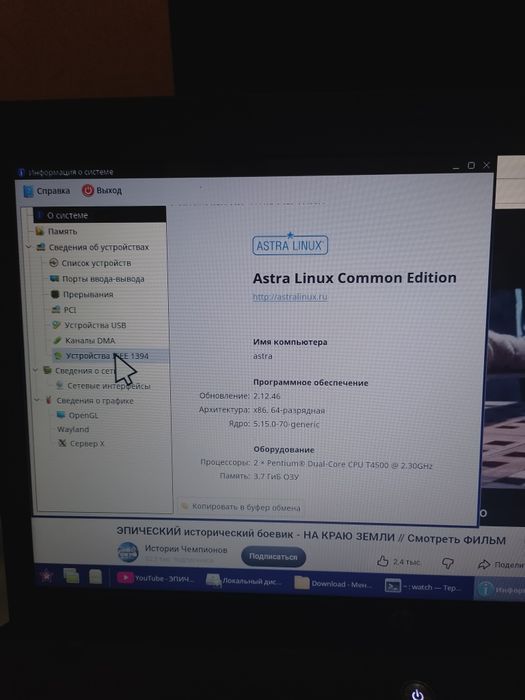Open the Истории Чемпионов channel name
525x700 pixels.
click(186, 549)
